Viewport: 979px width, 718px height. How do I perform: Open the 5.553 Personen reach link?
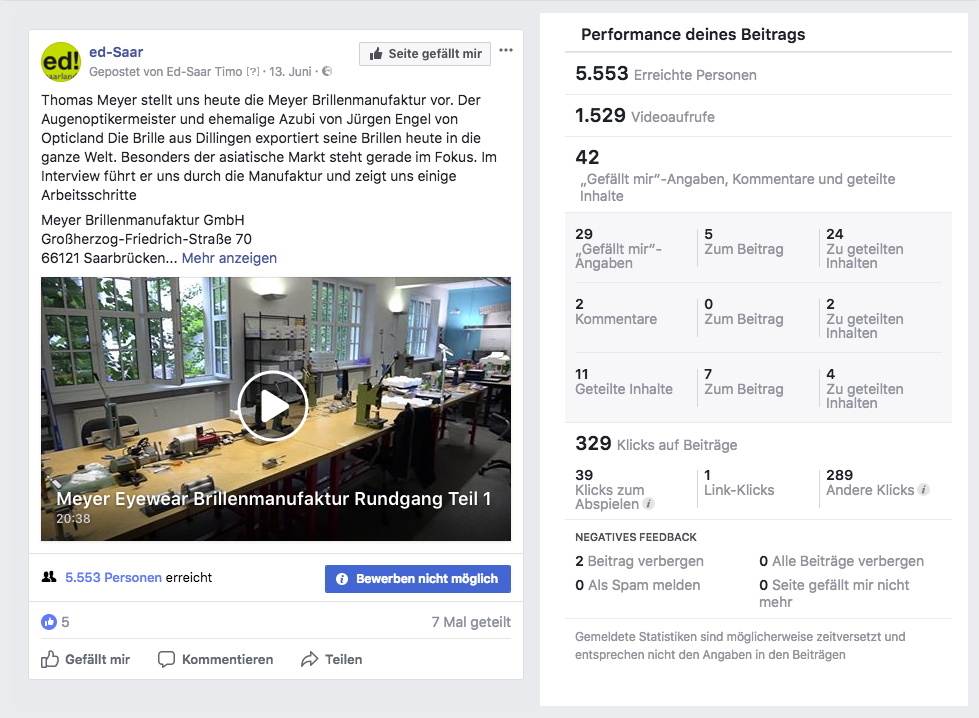(114, 578)
